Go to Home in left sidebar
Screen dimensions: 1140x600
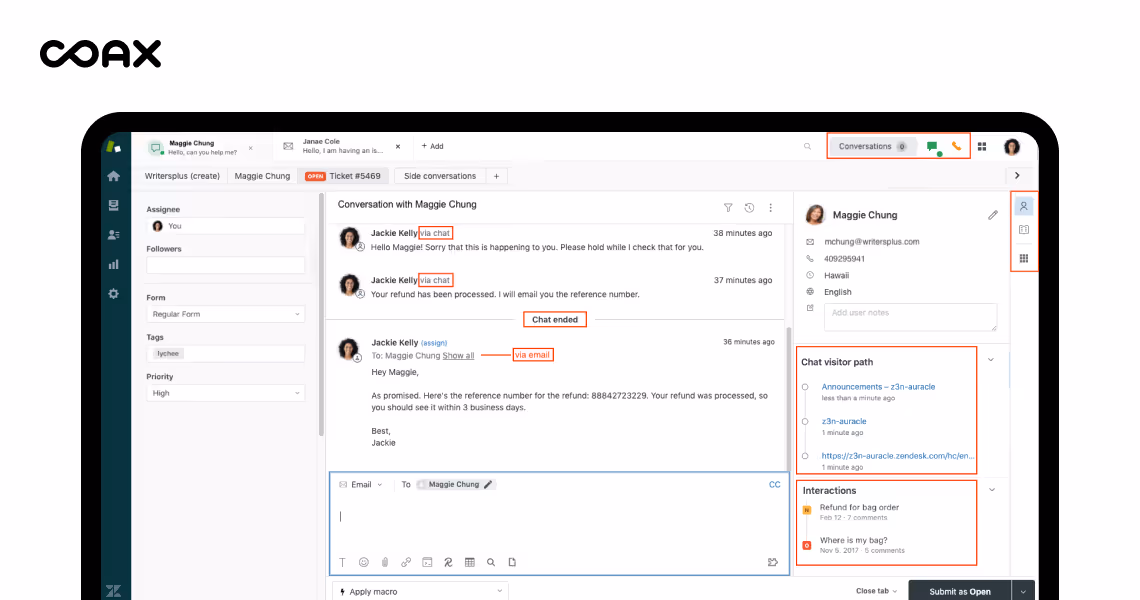tap(113, 176)
